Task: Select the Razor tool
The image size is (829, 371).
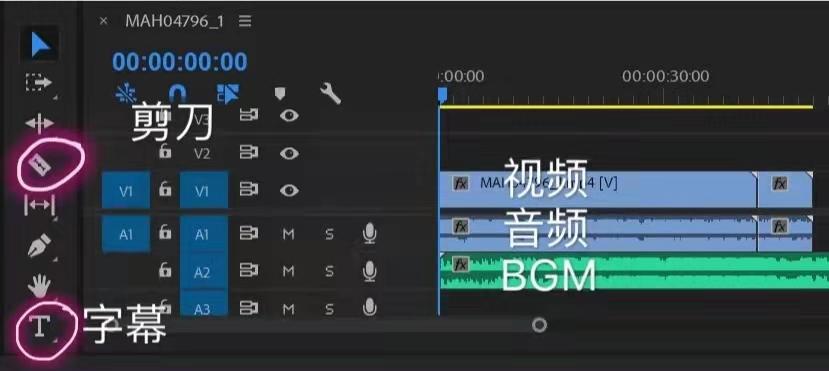Action: tap(40, 166)
